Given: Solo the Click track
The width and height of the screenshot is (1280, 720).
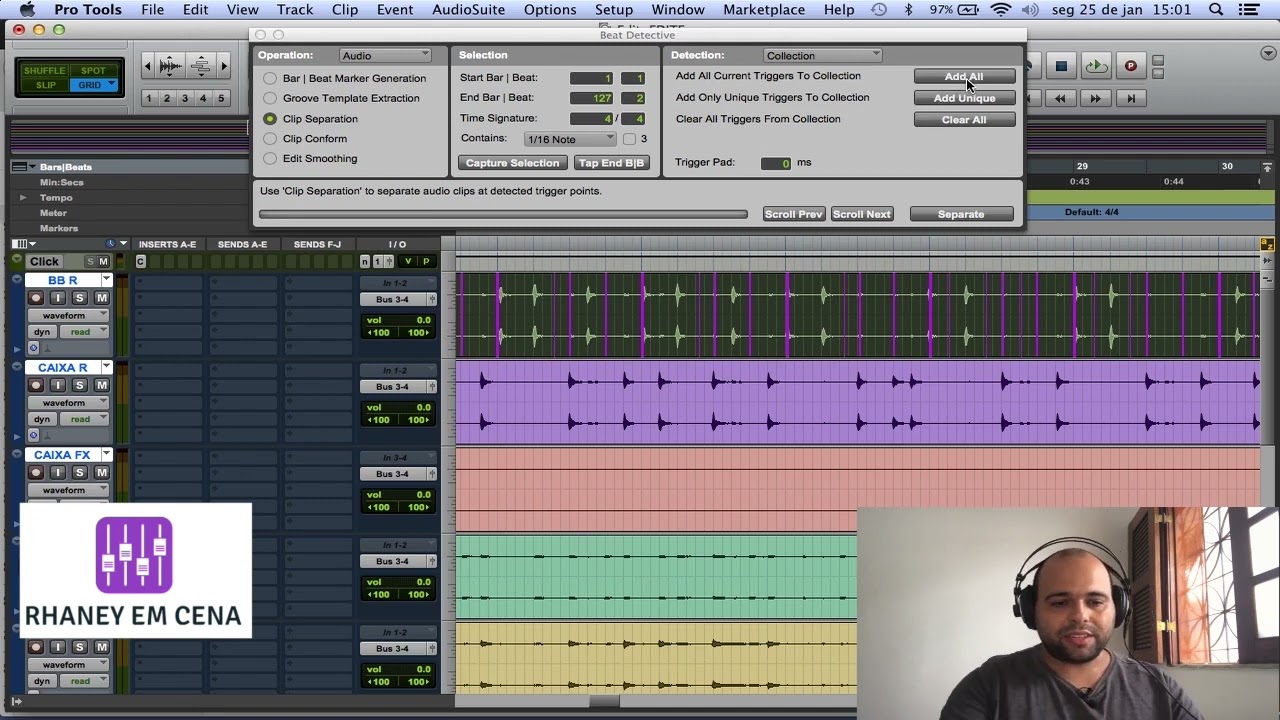Looking at the screenshot, I should 90,261.
